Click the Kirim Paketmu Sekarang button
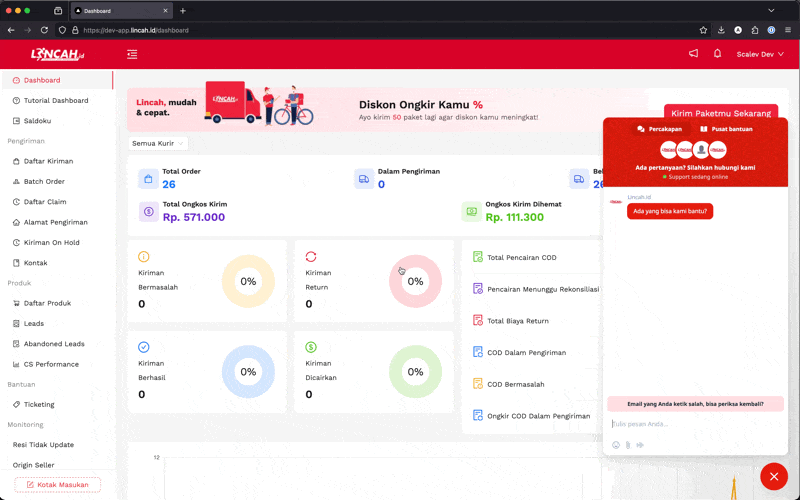 (x=720, y=113)
